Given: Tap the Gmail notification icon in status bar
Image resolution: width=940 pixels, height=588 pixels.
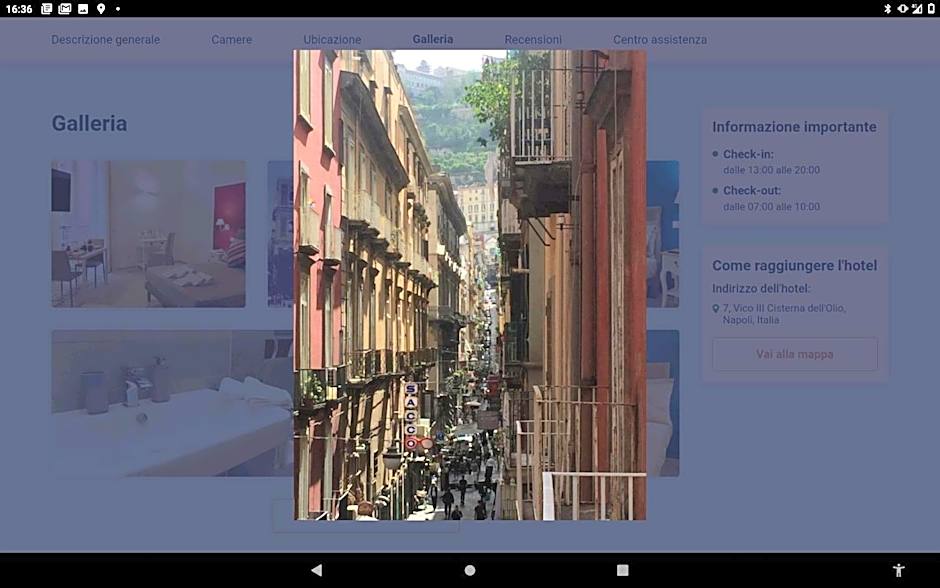Looking at the screenshot, I should 65,9.
